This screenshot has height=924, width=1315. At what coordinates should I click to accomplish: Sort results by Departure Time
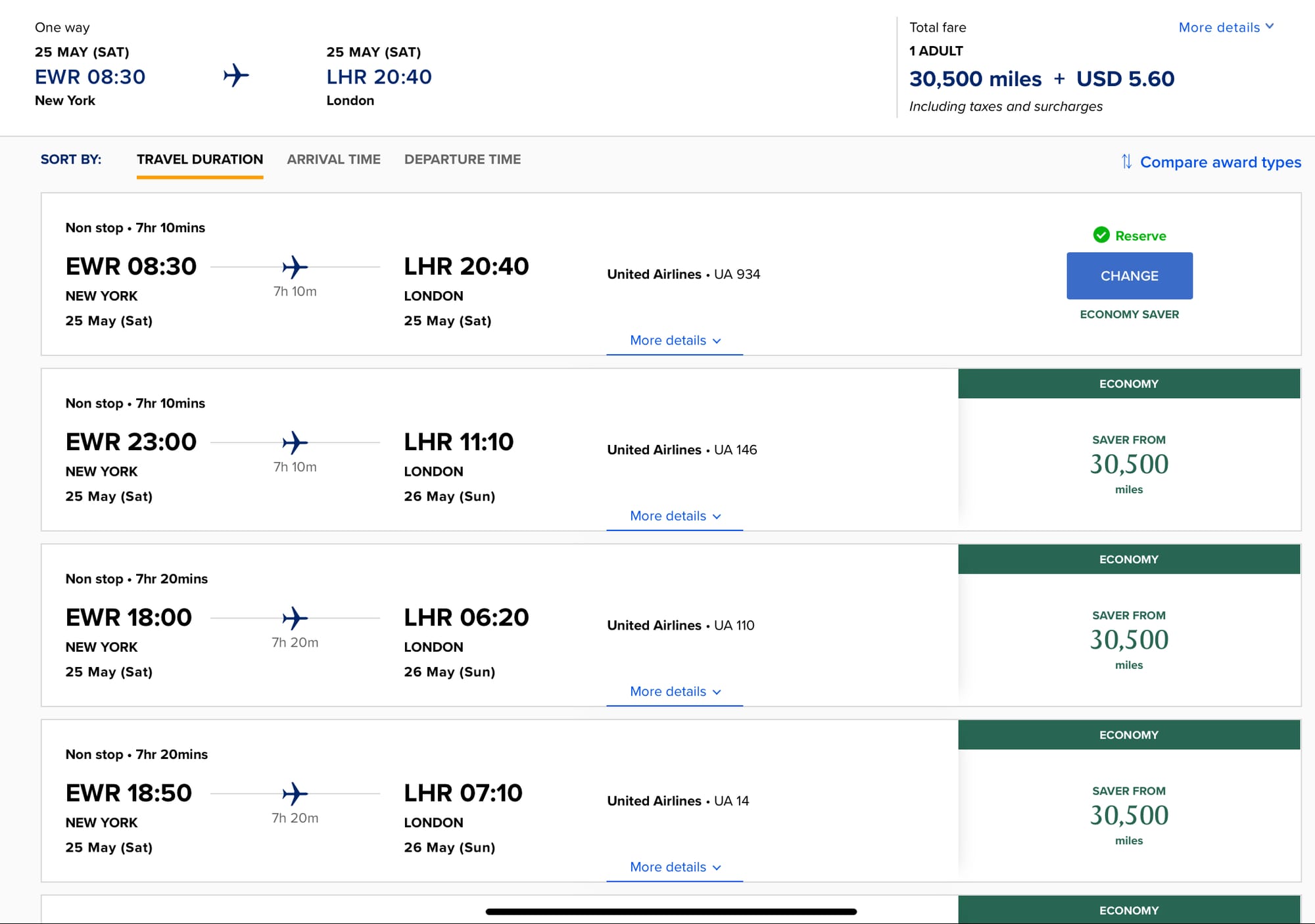pyautogui.click(x=462, y=160)
